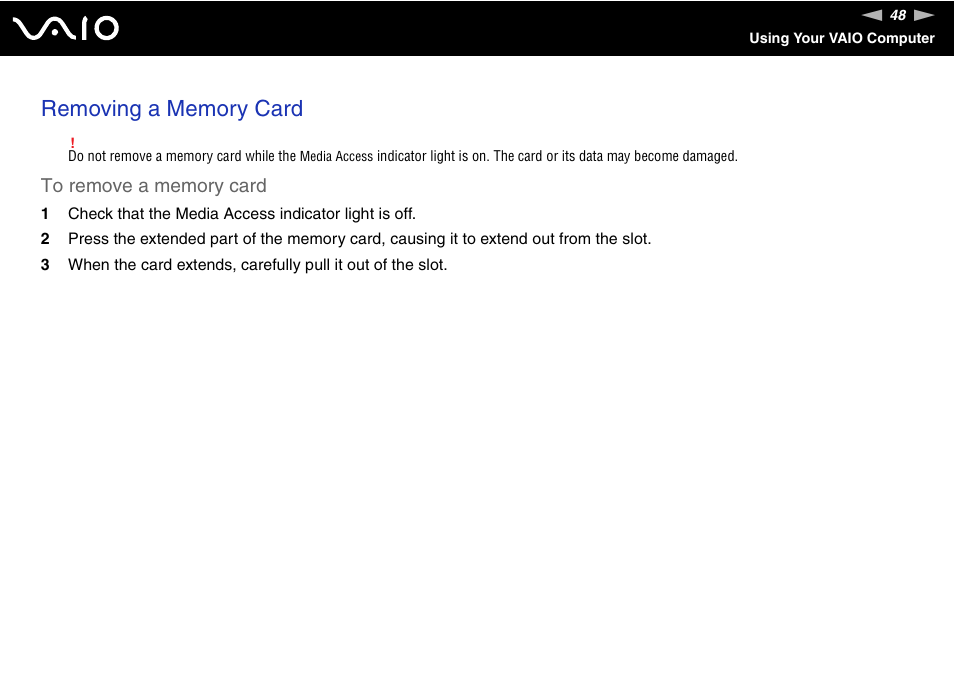Click step 3 'When the card extends' text
Viewport: 954px width, 674px height.
point(257,265)
